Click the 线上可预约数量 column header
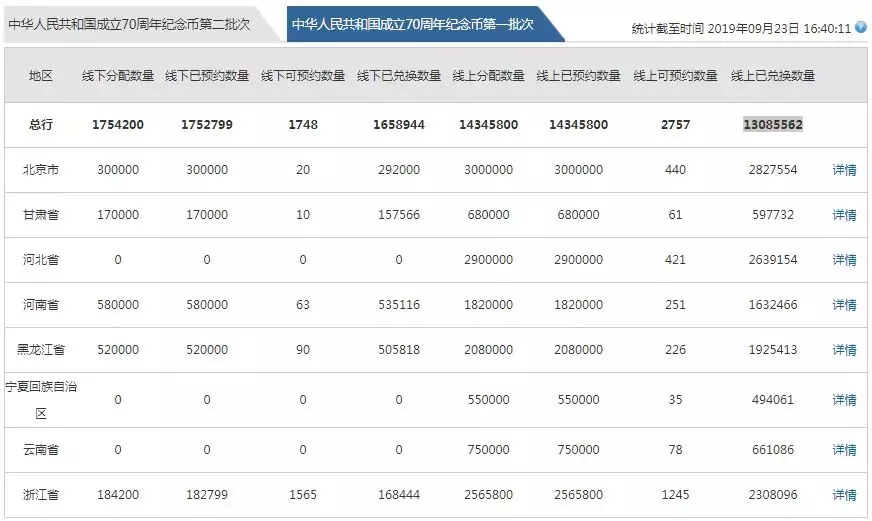 tap(675, 76)
